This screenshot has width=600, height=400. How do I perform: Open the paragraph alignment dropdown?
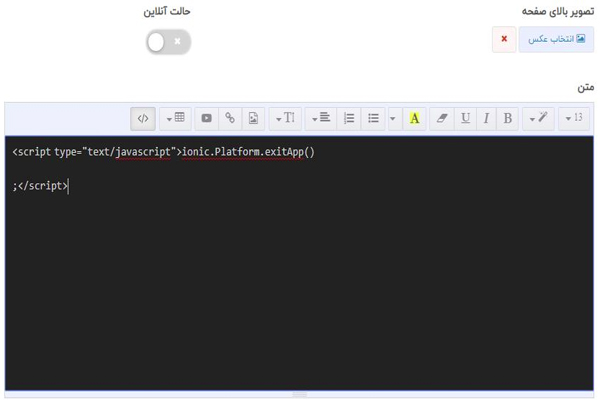(x=321, y=119)
